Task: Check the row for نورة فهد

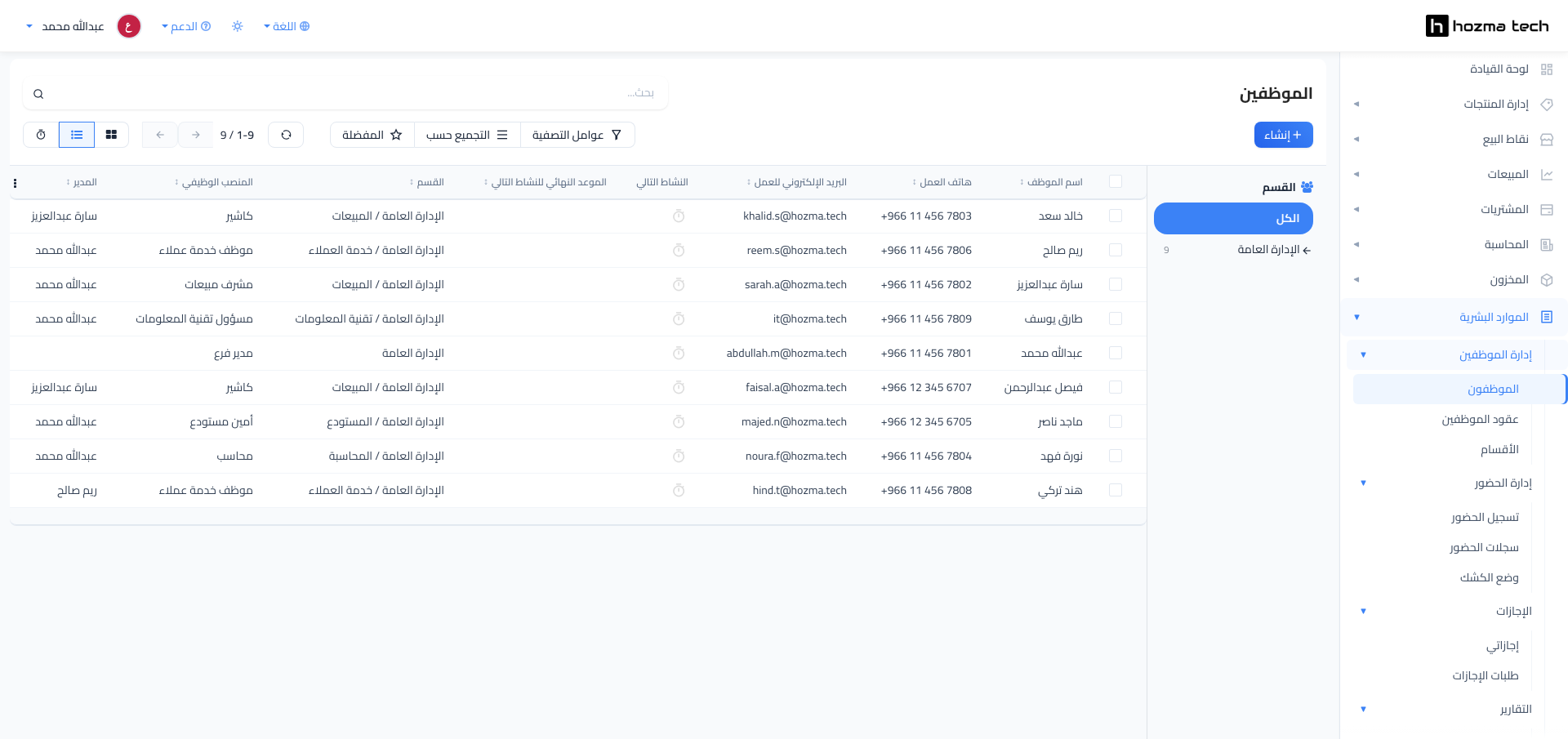Action: [x=1116, y=456]
